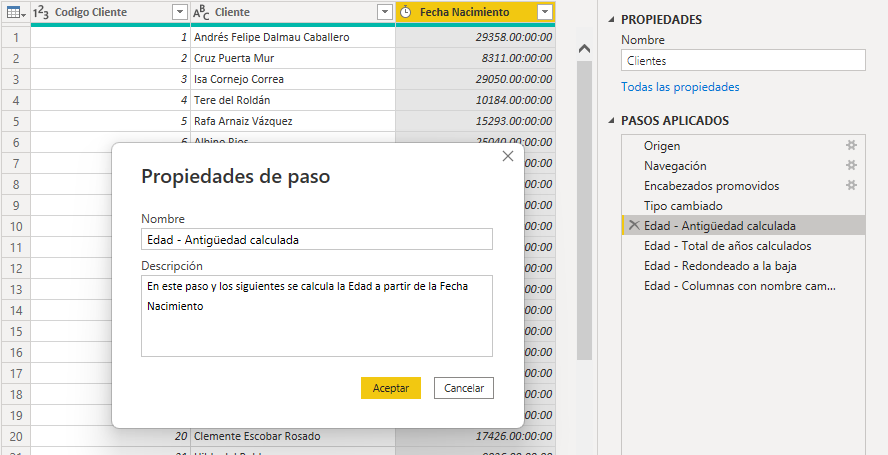Open settings gear for the Origen step
The width and height of the screenshot is (888, 455).
point(851,146)
